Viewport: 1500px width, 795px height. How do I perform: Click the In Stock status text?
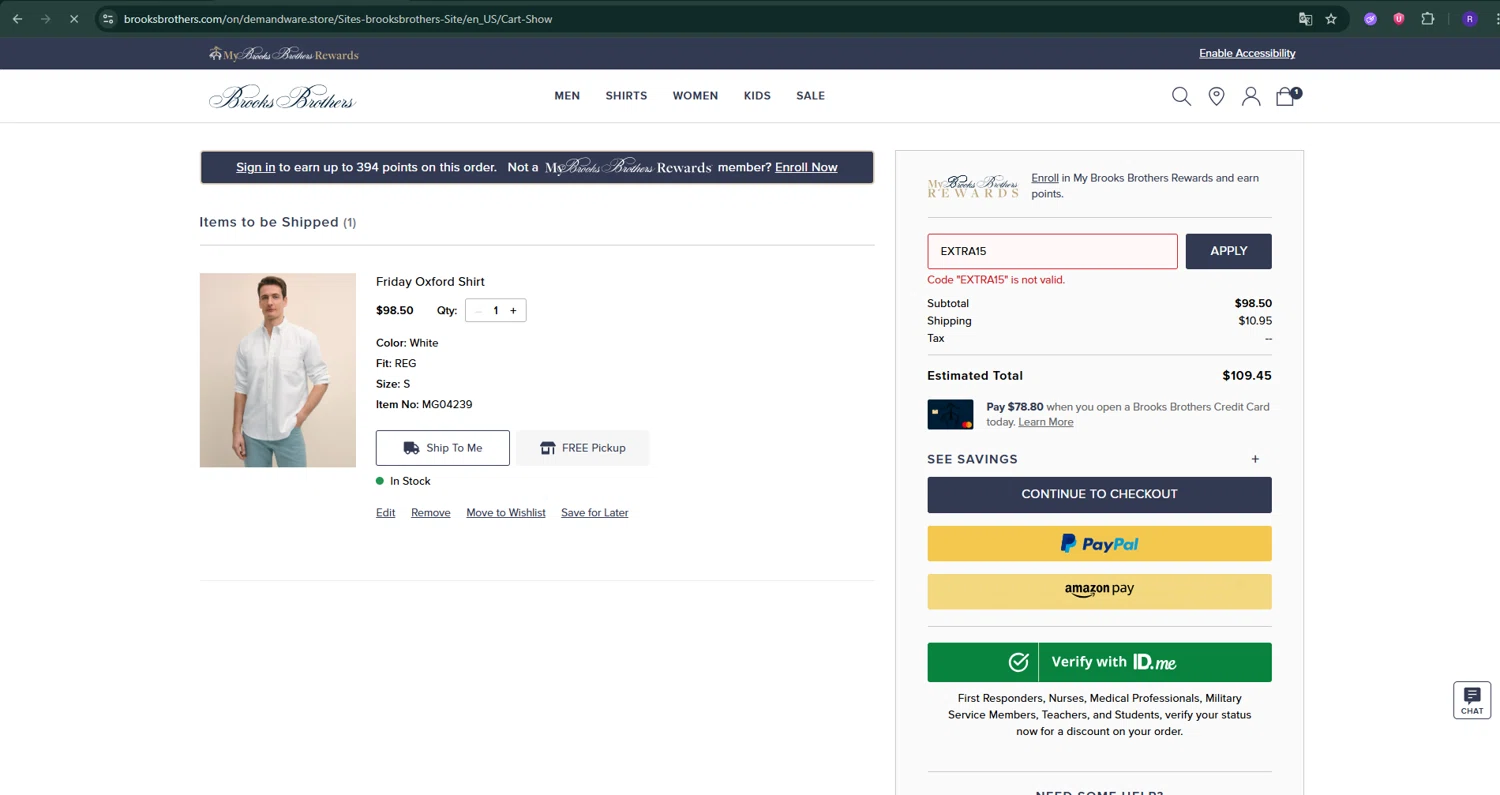[x=410, y=481]
